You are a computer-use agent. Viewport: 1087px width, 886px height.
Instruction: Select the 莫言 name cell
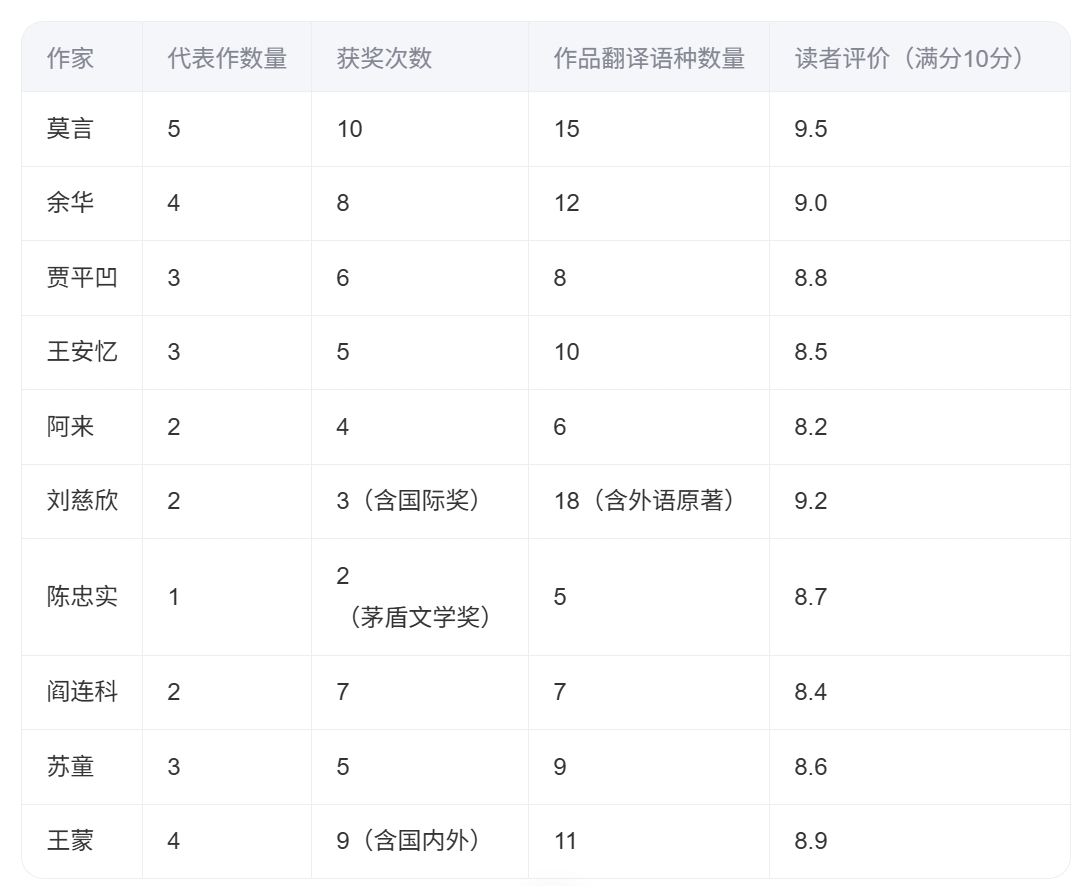(x=70, y=129)
